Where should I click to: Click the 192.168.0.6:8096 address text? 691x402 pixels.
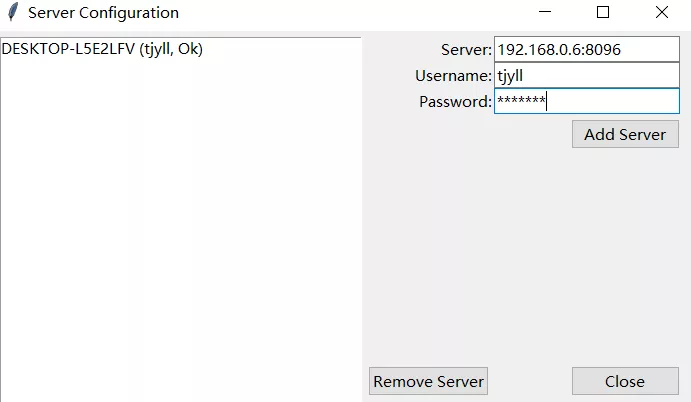point(559,50)
